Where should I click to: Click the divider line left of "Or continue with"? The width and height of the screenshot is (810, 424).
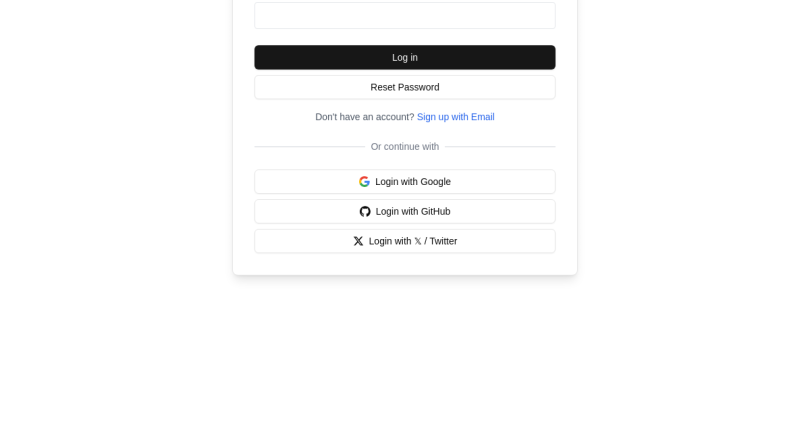tap(309, 147)
